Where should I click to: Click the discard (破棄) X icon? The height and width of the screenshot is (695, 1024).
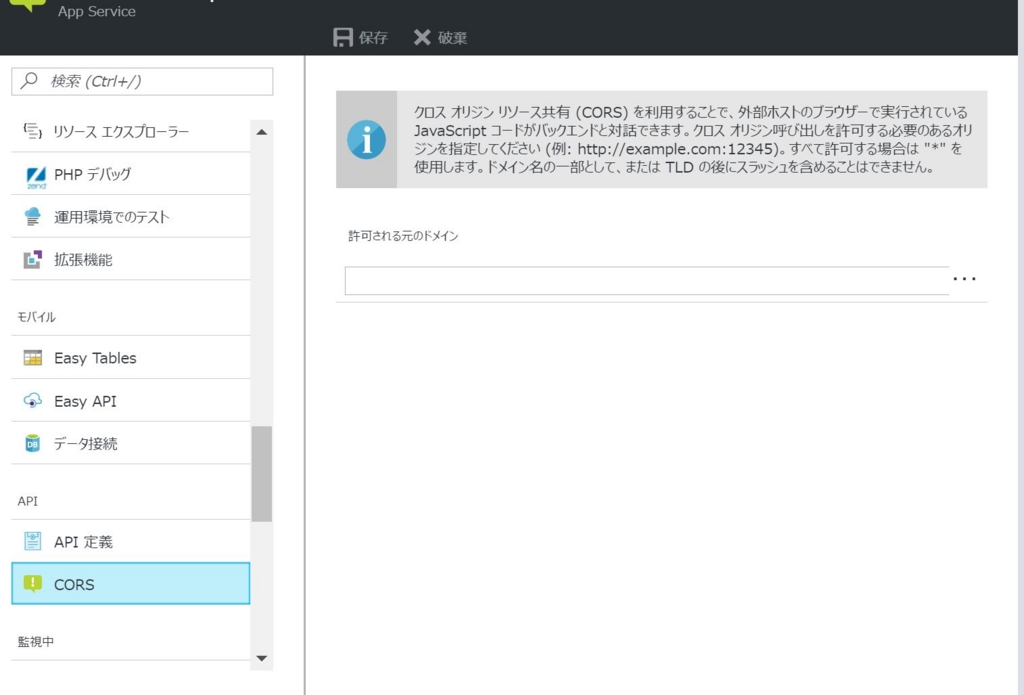[x=422, y=37]
